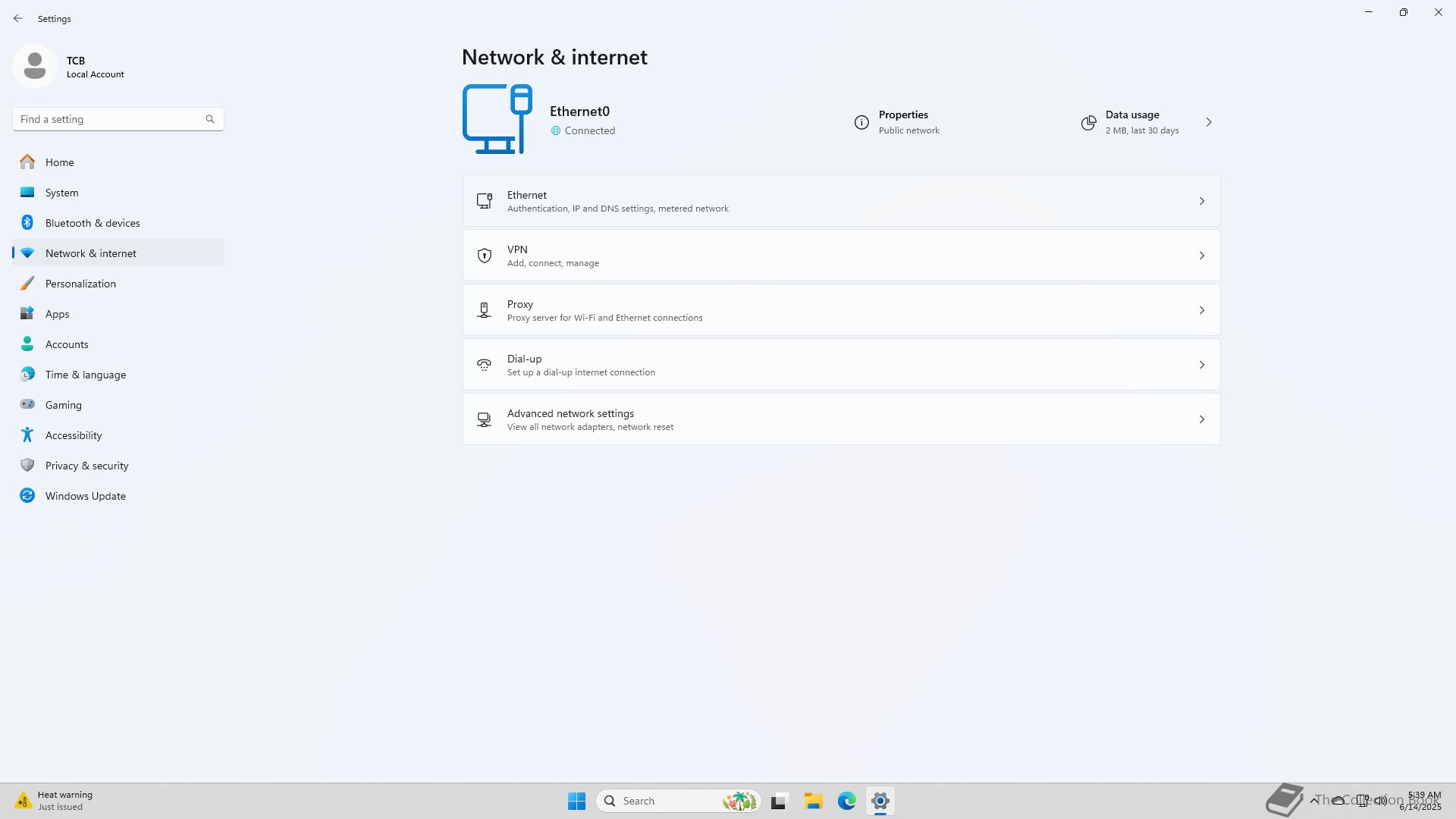This screenshot has height=819, width=1456.
Task: Click the Proxy server icon
Action: pos(484,310)
